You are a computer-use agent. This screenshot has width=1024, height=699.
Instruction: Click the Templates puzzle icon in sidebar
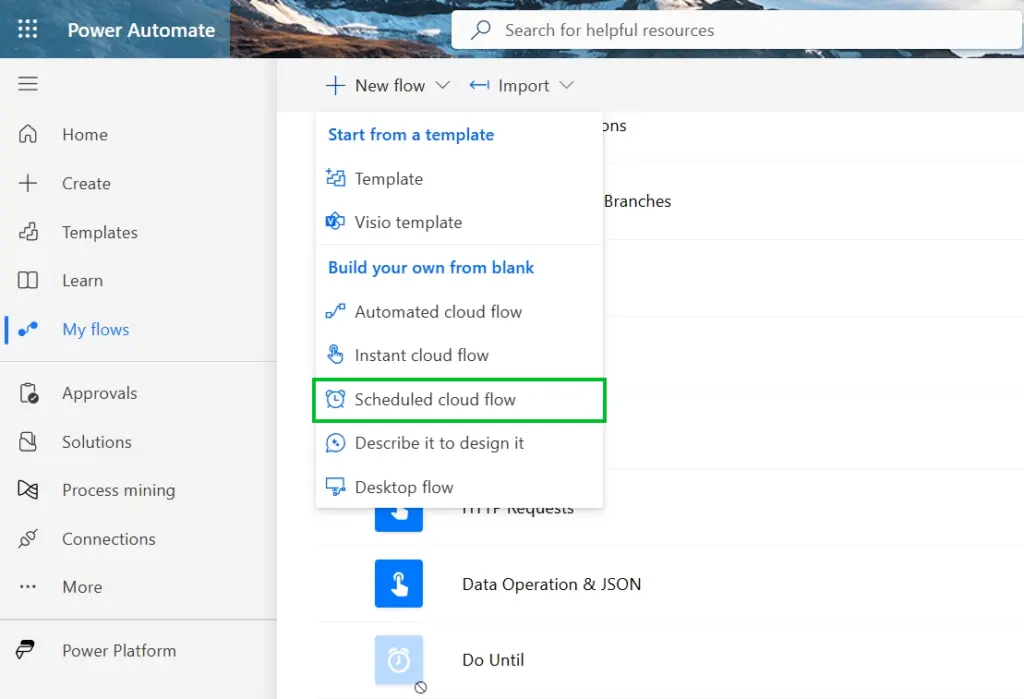click(27, 232)
